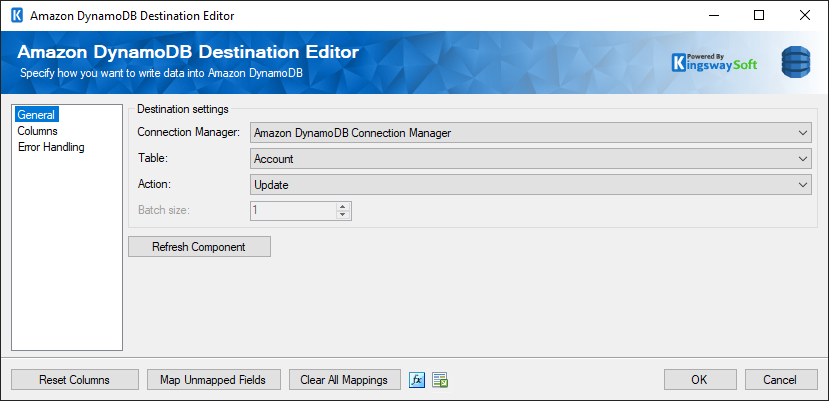Image resolution: width=829 pixels, height=401 pixels.
Task: Dismiss the dialog with Cancel
Action: (781, 380)
